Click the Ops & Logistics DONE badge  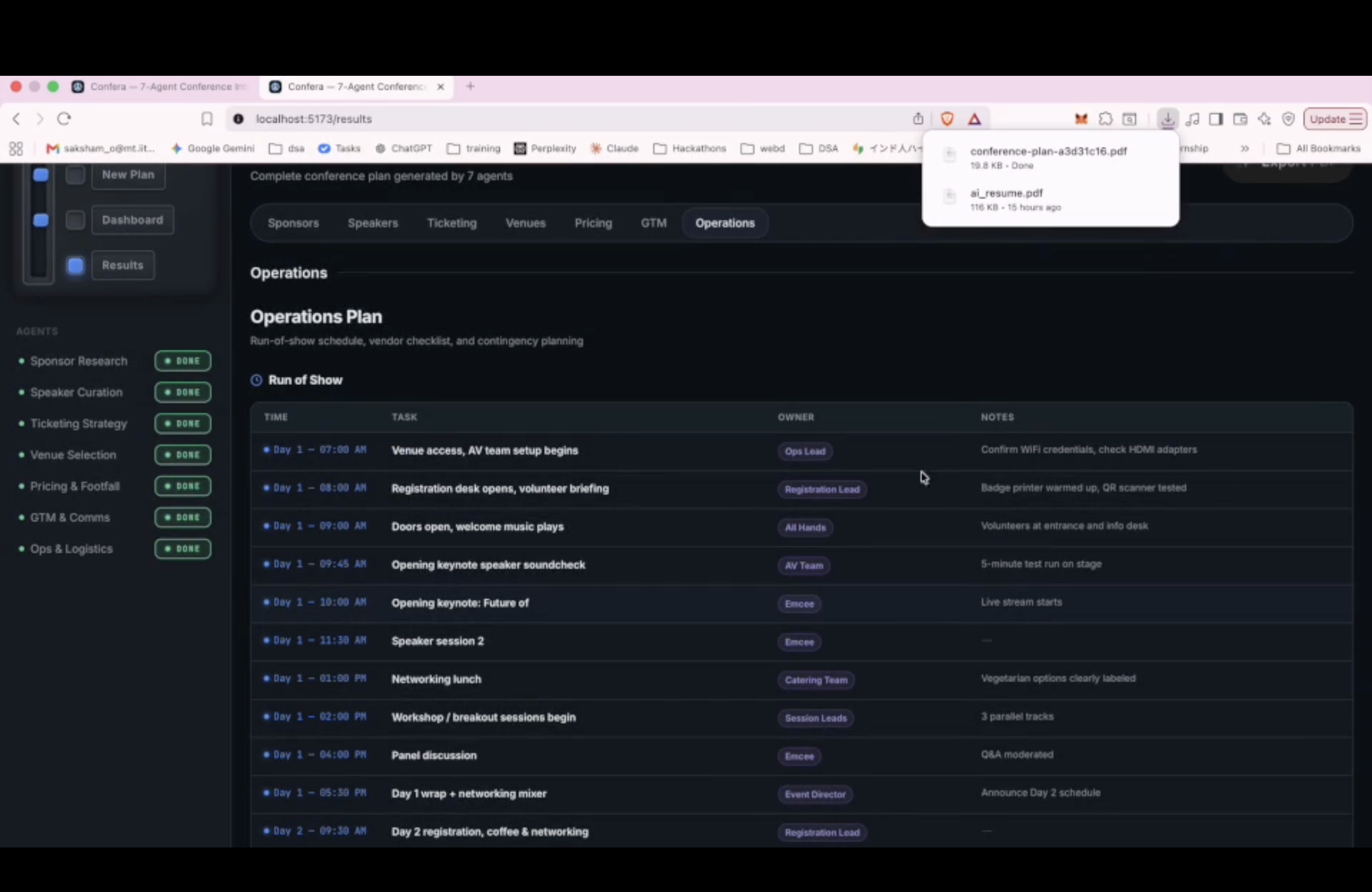pyautogui.click(x=183, y=549)
